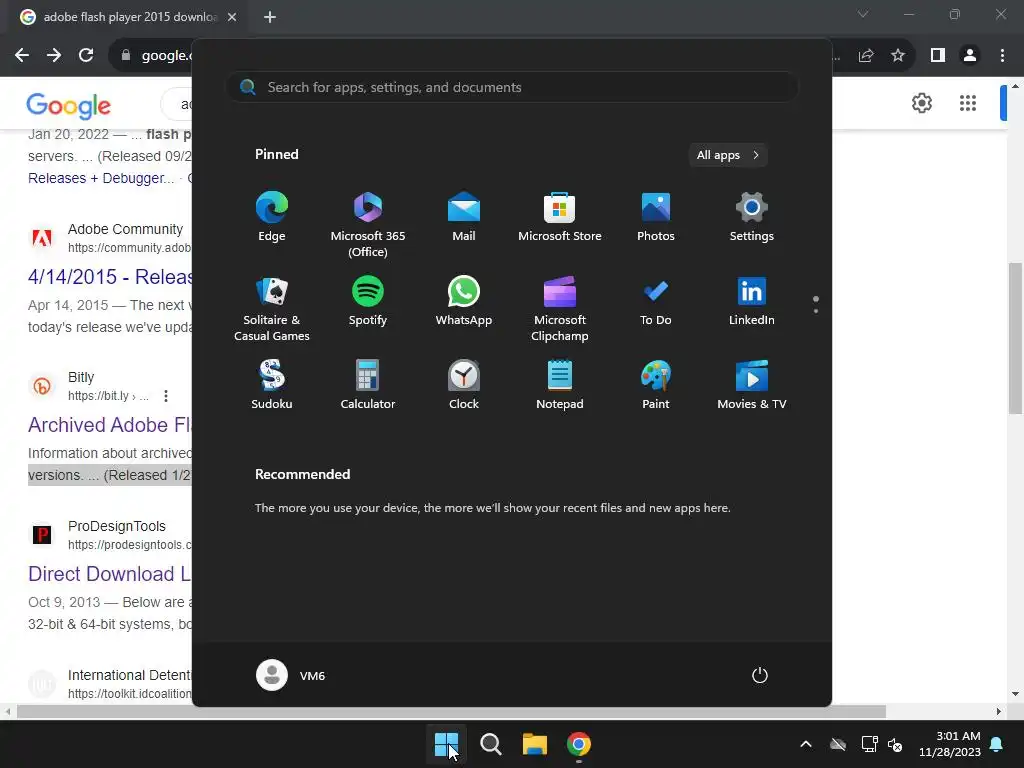Open the Google apps grid
1024x768 pixels.
coord(968,103)
